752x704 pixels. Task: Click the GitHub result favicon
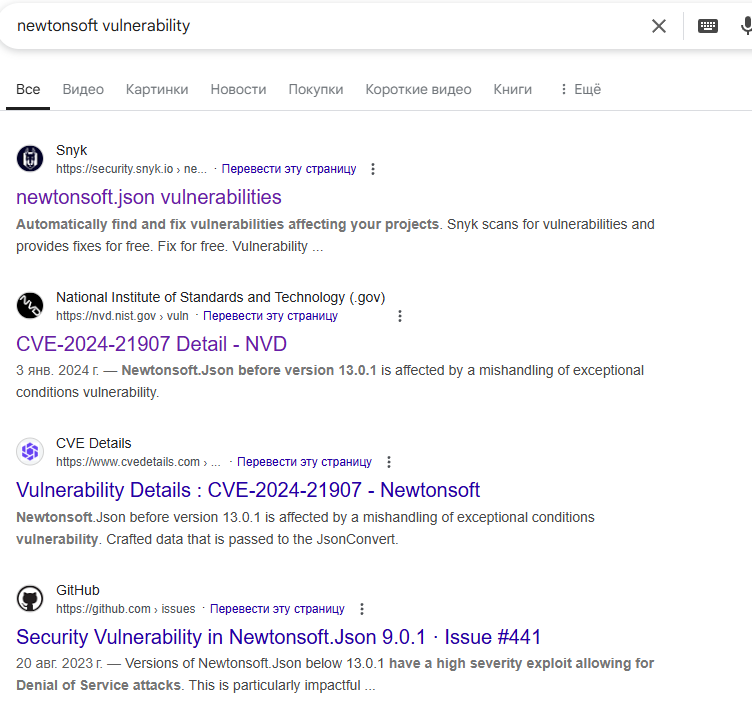pyautogui.click(x=30, y=599)
